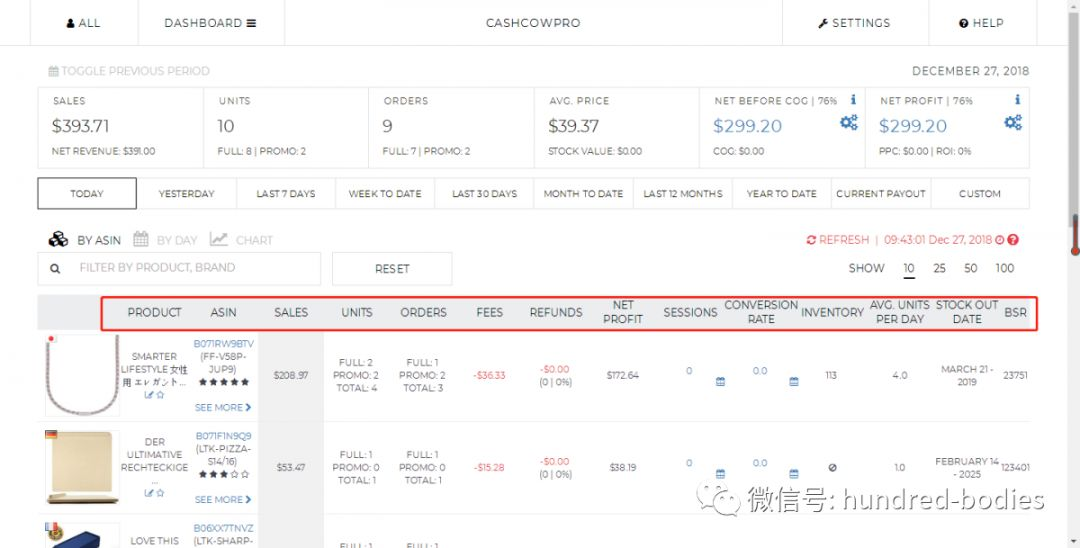The width and height of the screenshot is (1080, 548).
Task: Select the MONTH TO DATE tab
Action: (583, 193)
